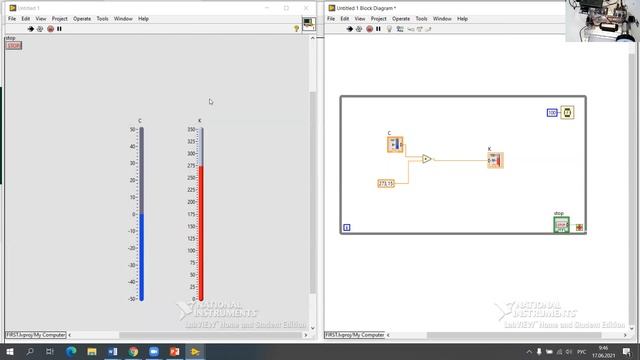Image resolution: width=640 pixels, height=360 pixels.
Task: Open Tools menu in front panel window
Action: point(102,19)
